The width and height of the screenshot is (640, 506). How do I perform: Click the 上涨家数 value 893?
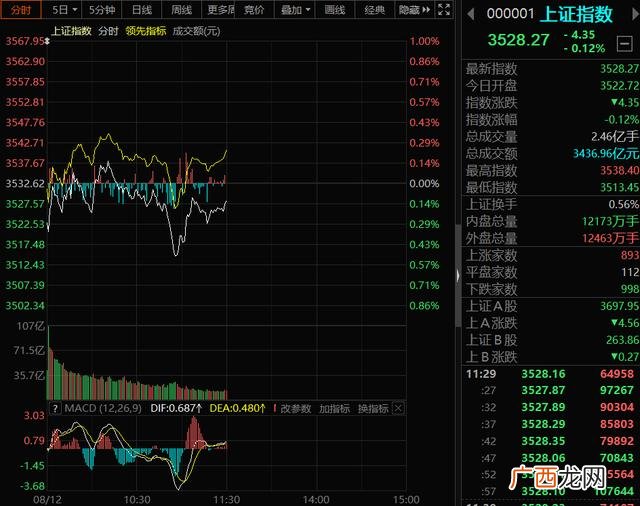click(x=630, y=255)
